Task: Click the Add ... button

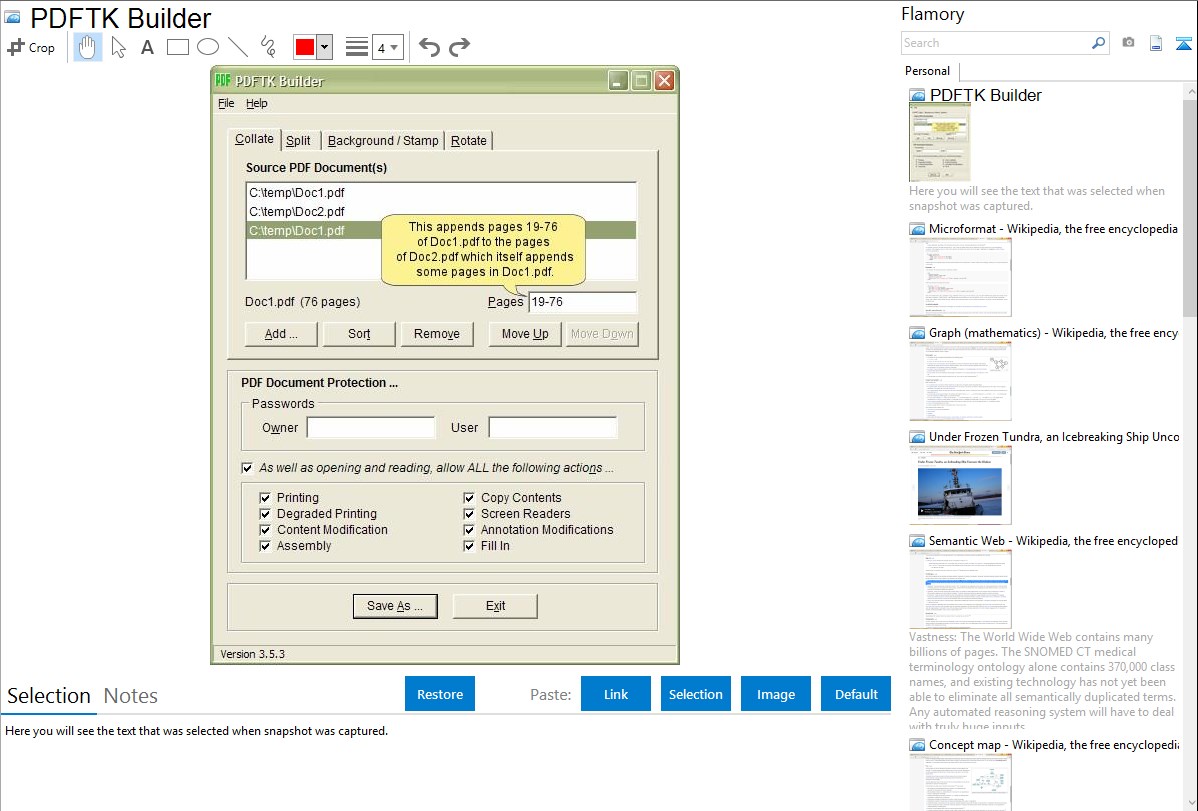Action: [280, 334]
